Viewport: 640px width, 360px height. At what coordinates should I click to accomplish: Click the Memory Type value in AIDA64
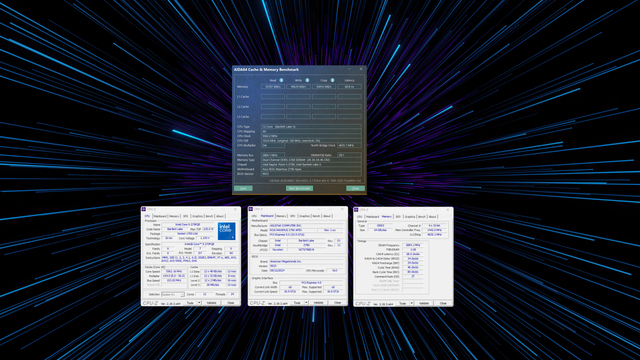click(x=311, y=160)
